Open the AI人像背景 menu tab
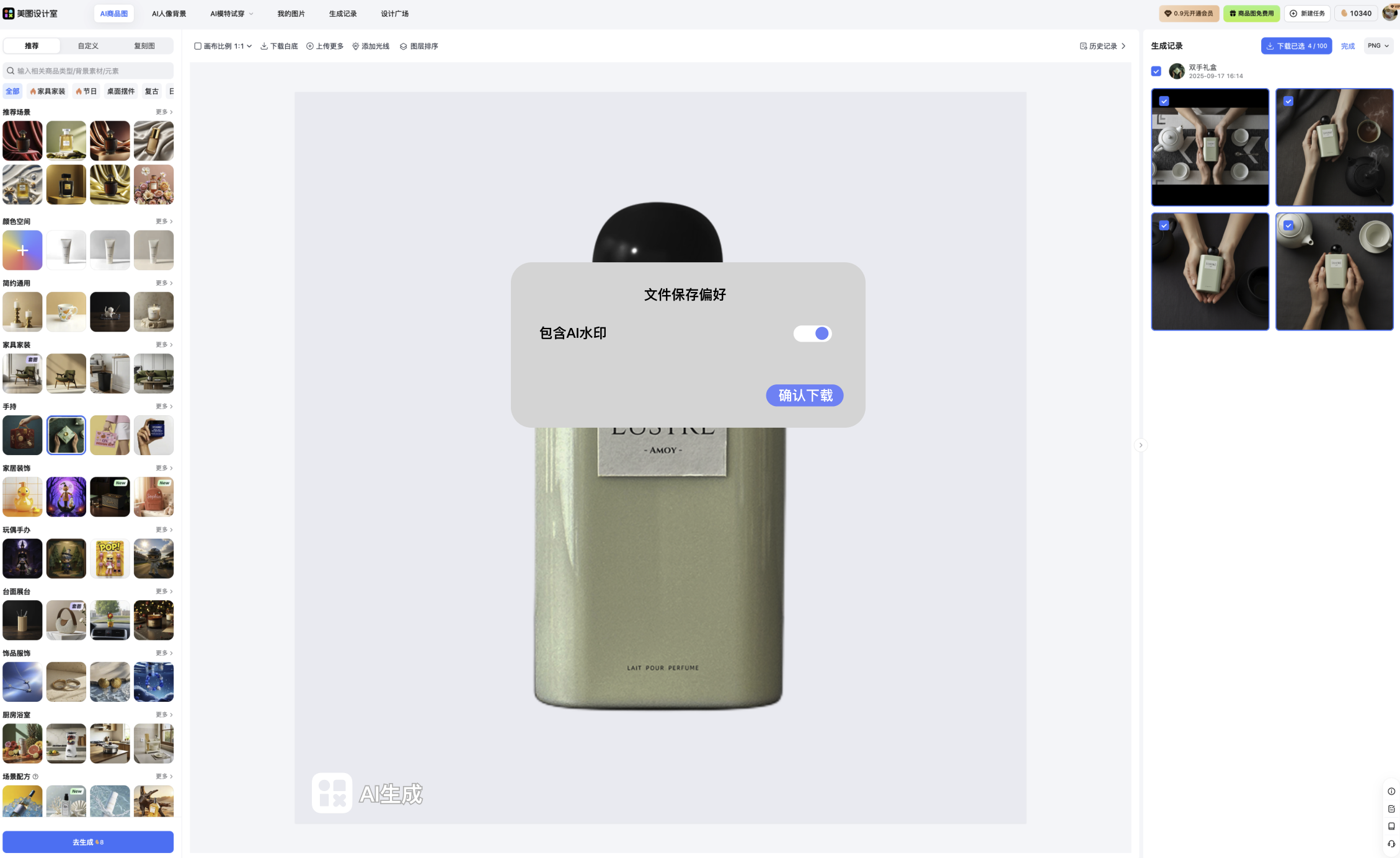1400x858 pixels. pyautogui.click(x=169, y=14)
